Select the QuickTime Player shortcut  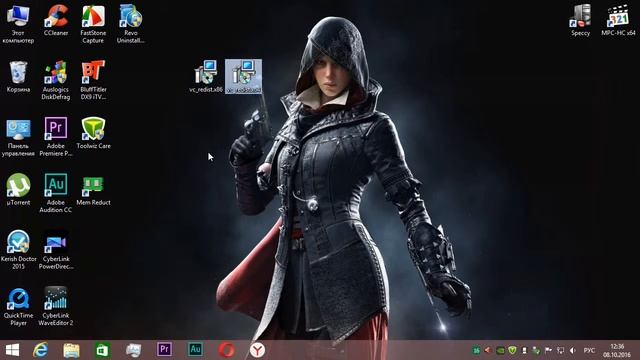pos(18,307)
